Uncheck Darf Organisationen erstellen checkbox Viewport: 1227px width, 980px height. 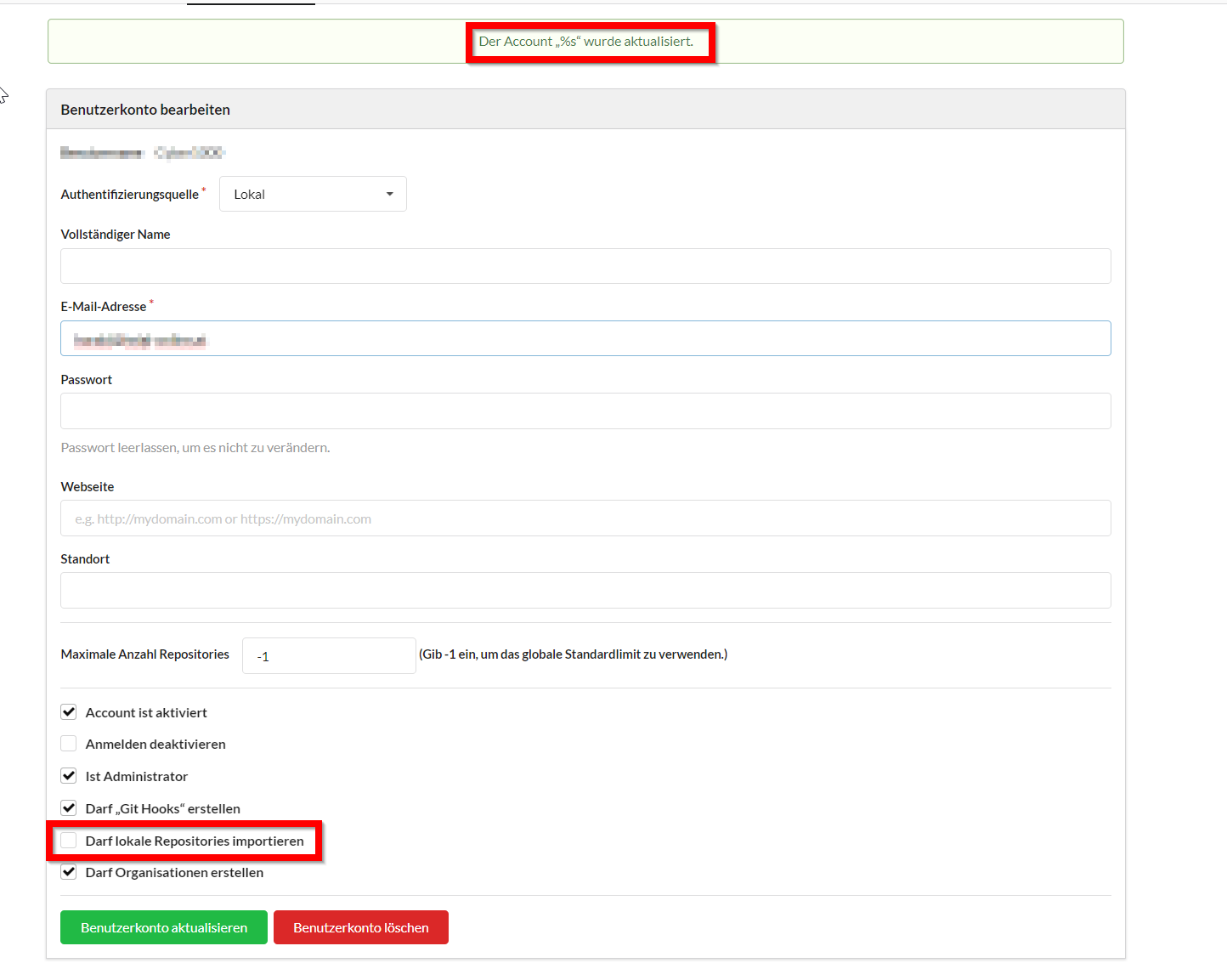point(69,872)
